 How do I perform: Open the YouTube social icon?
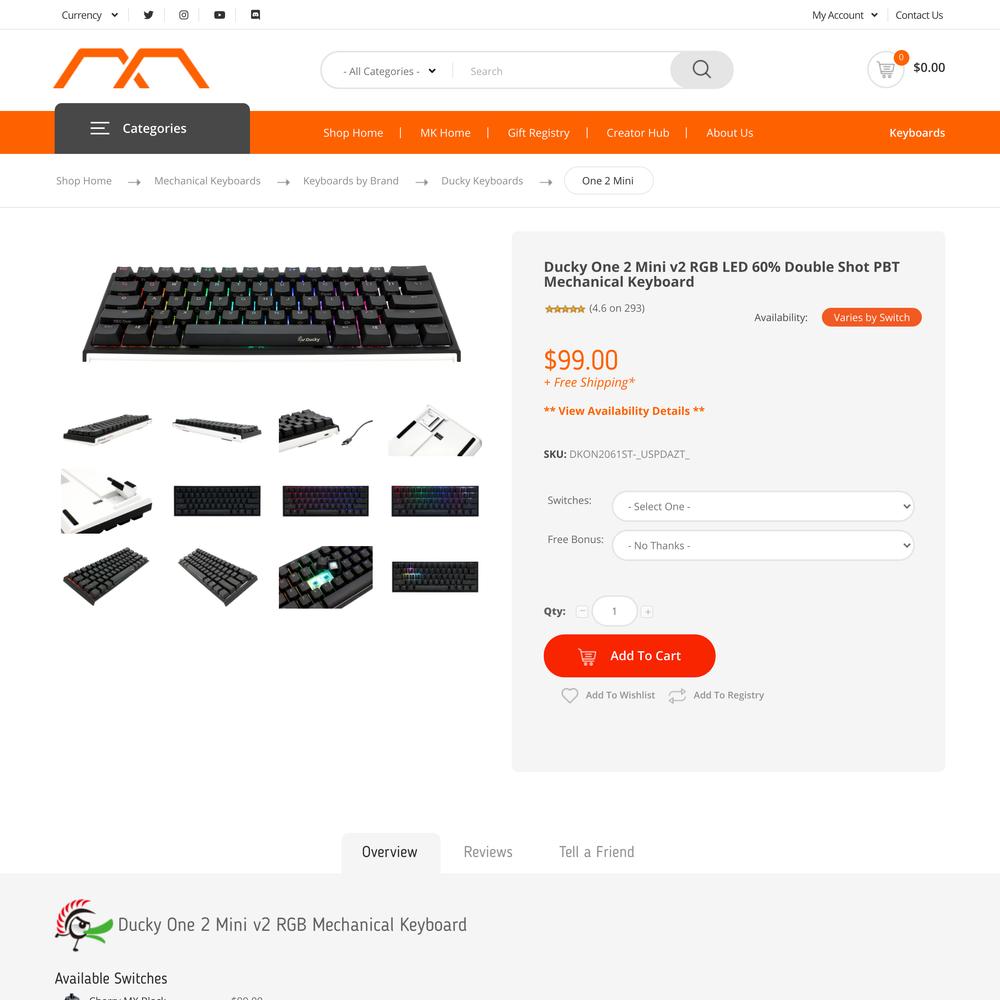tap(219, 15)
